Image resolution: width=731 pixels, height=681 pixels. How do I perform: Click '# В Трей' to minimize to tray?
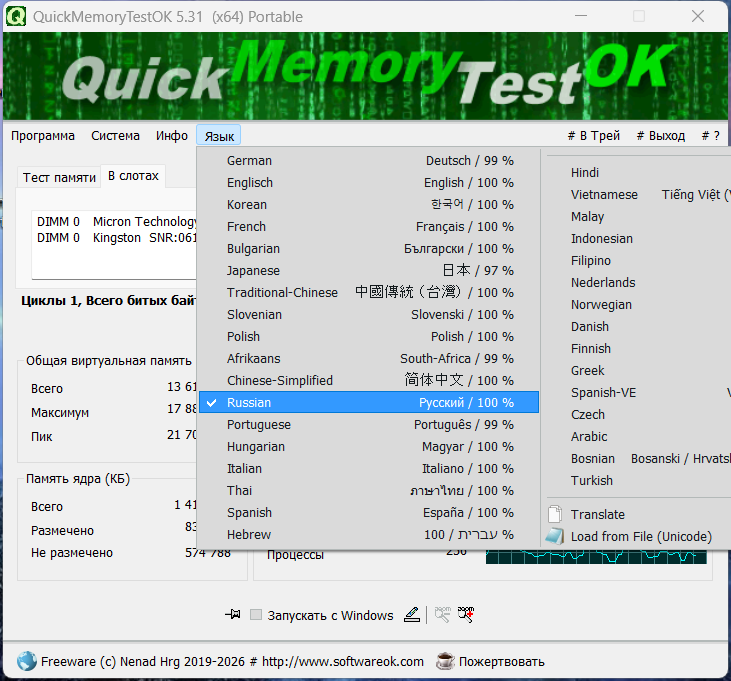[593, 136]
